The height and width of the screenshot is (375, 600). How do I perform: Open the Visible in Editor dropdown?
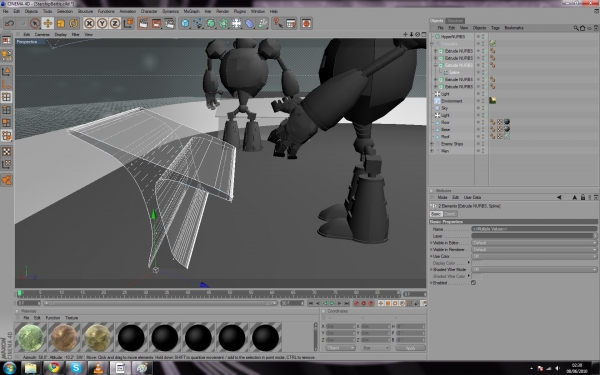(534, 243)
